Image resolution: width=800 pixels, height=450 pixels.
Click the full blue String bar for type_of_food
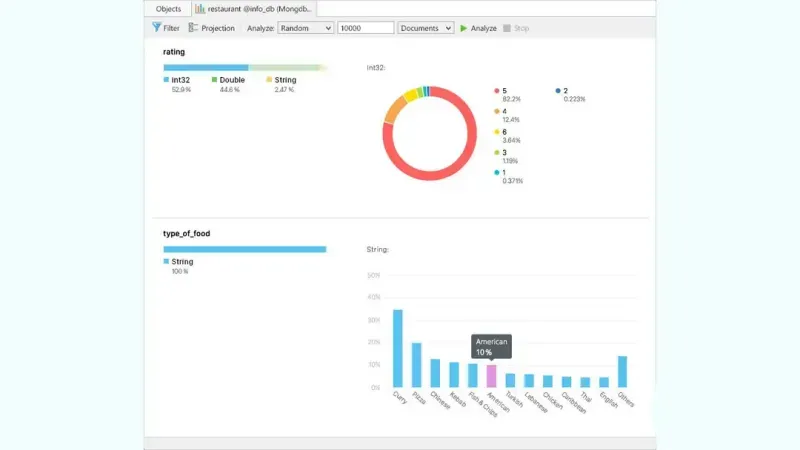pyautogui.click(x=245, y=249)
